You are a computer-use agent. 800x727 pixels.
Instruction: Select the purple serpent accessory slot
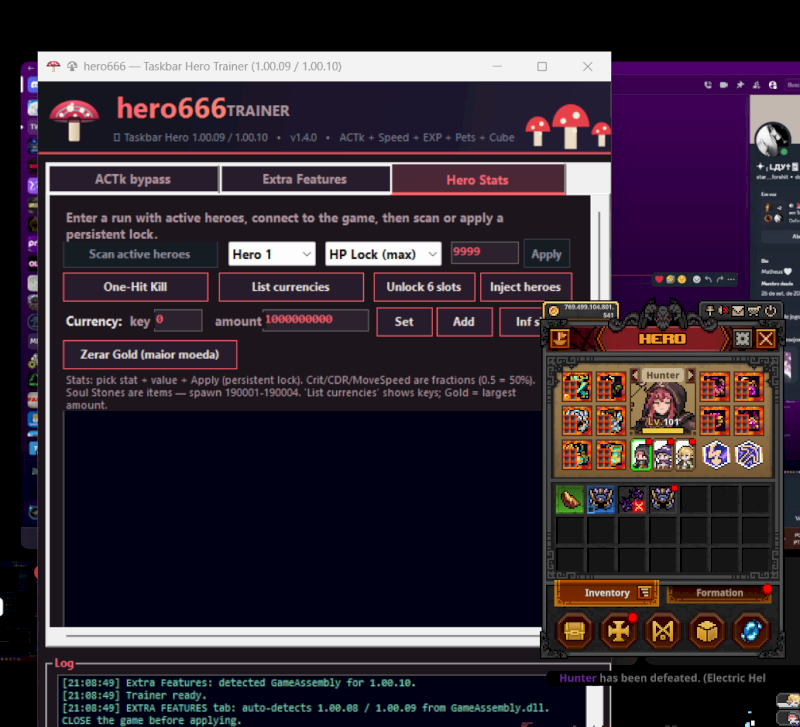click(714, 387)
